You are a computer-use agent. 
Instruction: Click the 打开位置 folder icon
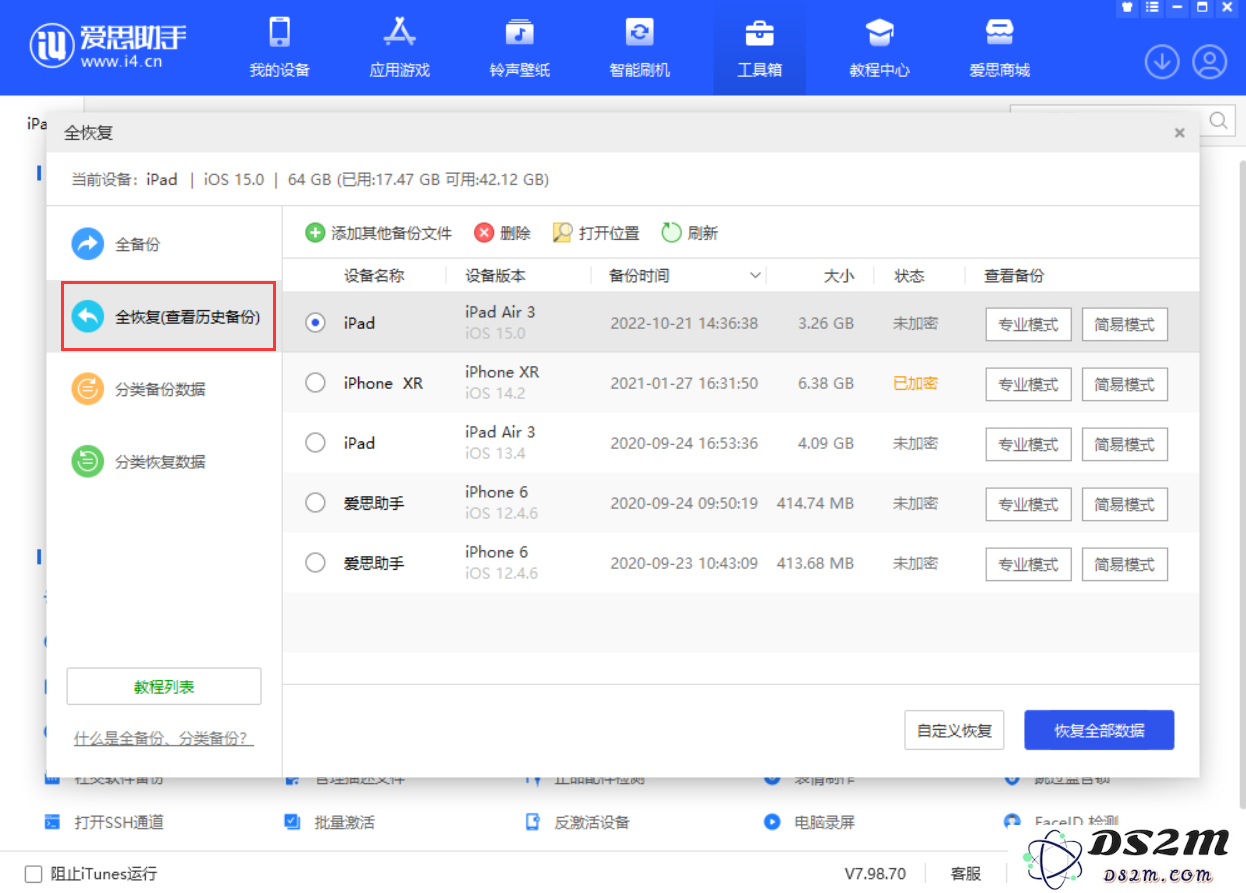563,233
